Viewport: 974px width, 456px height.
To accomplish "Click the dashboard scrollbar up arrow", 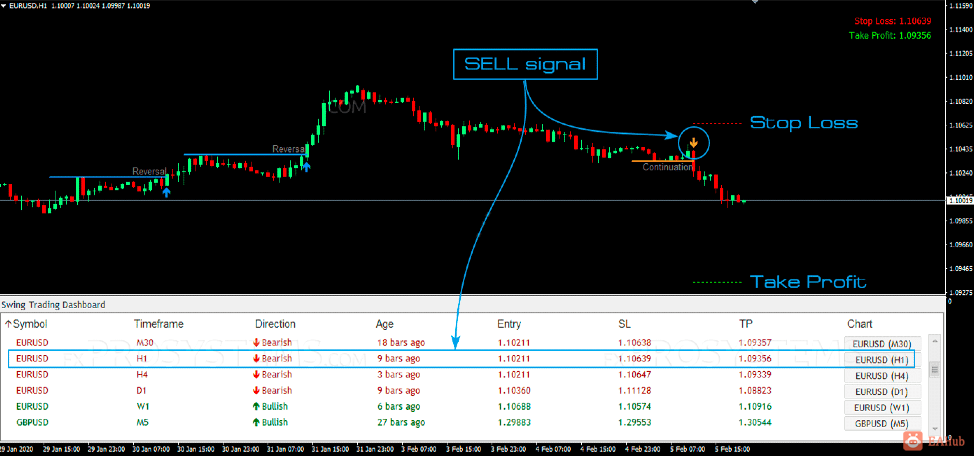I will tap(934, 340).
